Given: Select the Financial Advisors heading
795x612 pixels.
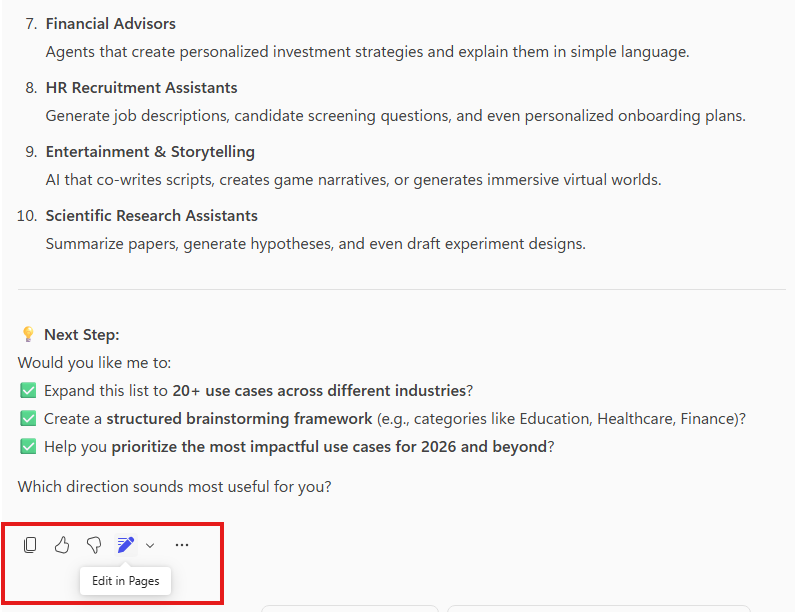Looking at the screenshot, I should [x=111, y=24].
